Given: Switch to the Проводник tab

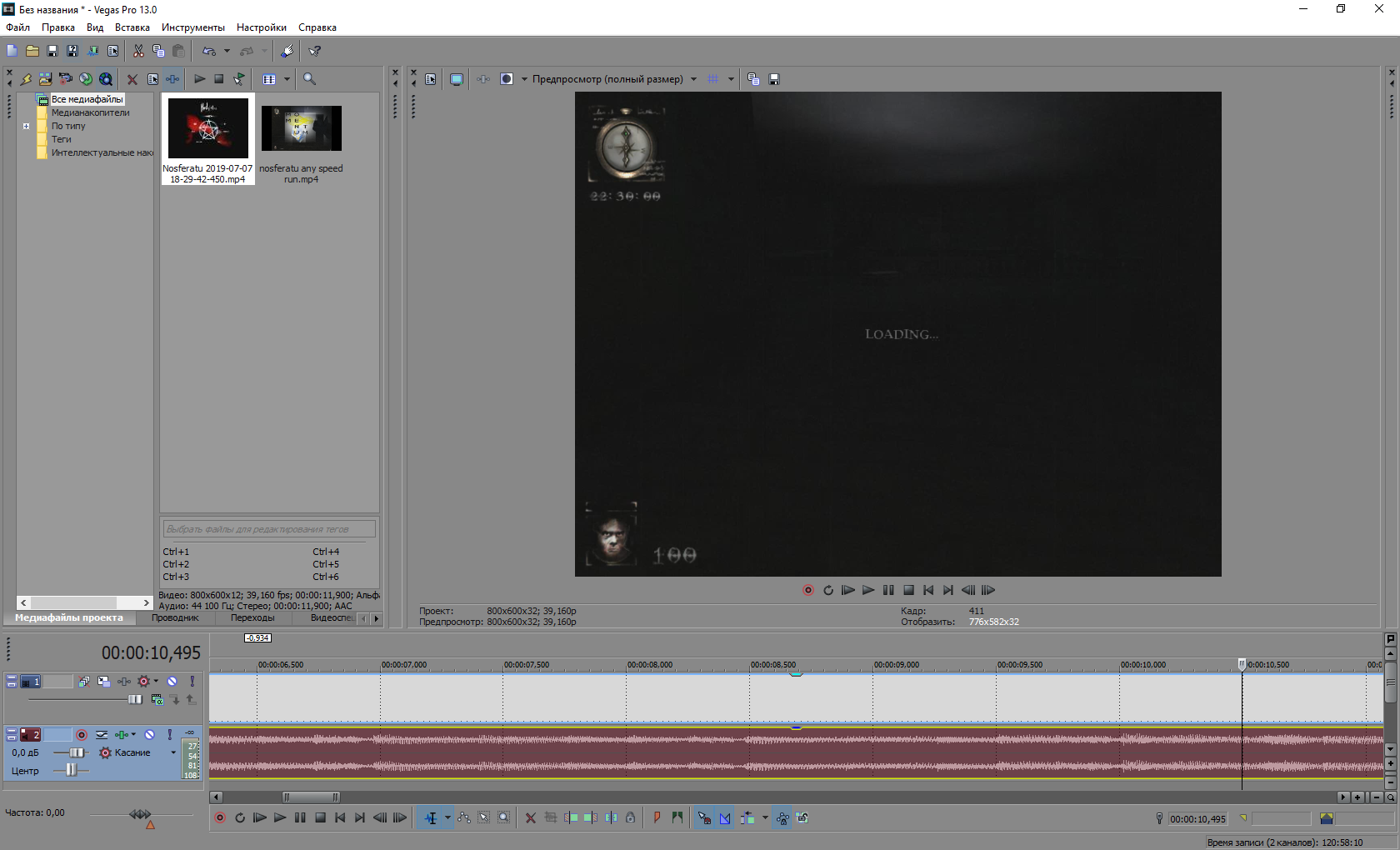Looking at the screenshot, I should tap(175, 617).
